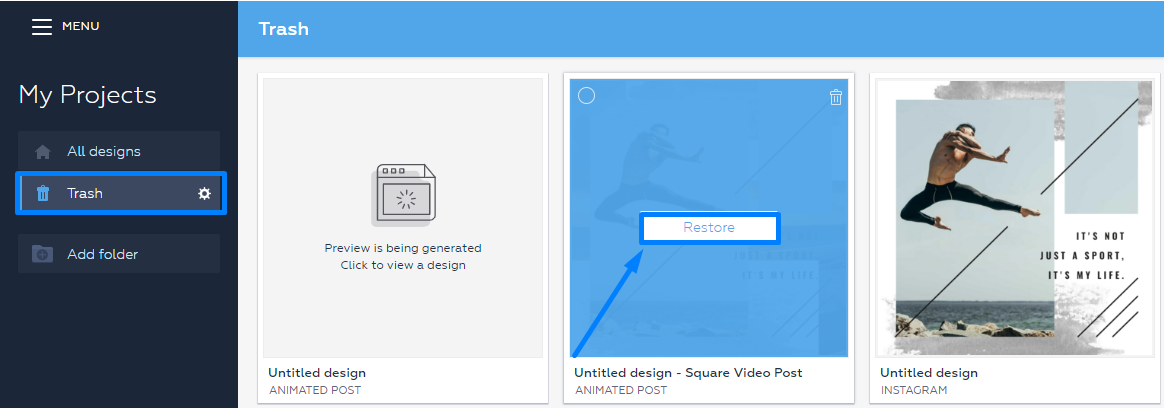
Task: Select the Trash sidebar item
Action: coord(121,194)
